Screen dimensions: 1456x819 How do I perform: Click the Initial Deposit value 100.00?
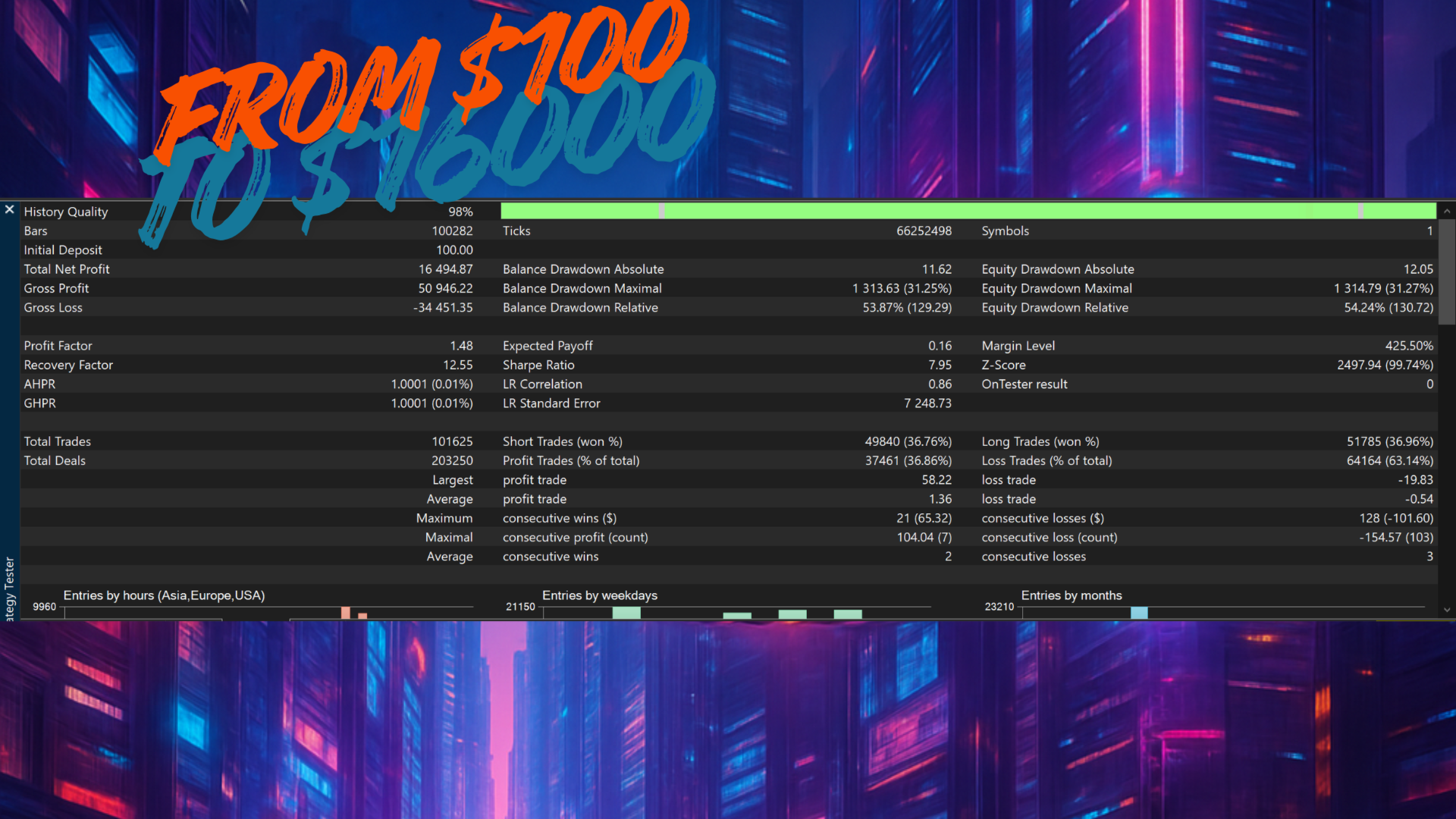pyautogui.click(x=454, y=250)
